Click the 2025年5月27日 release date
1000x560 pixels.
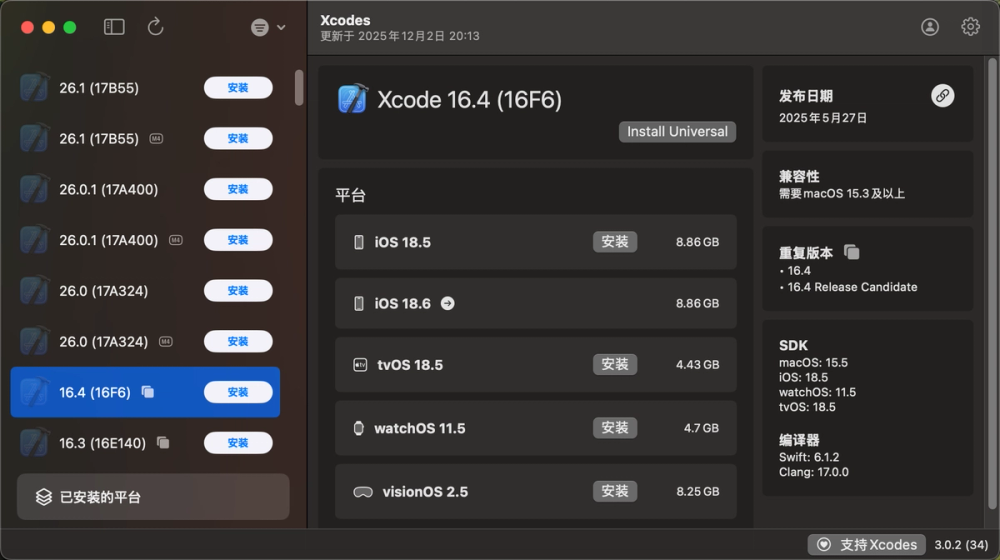823,118
